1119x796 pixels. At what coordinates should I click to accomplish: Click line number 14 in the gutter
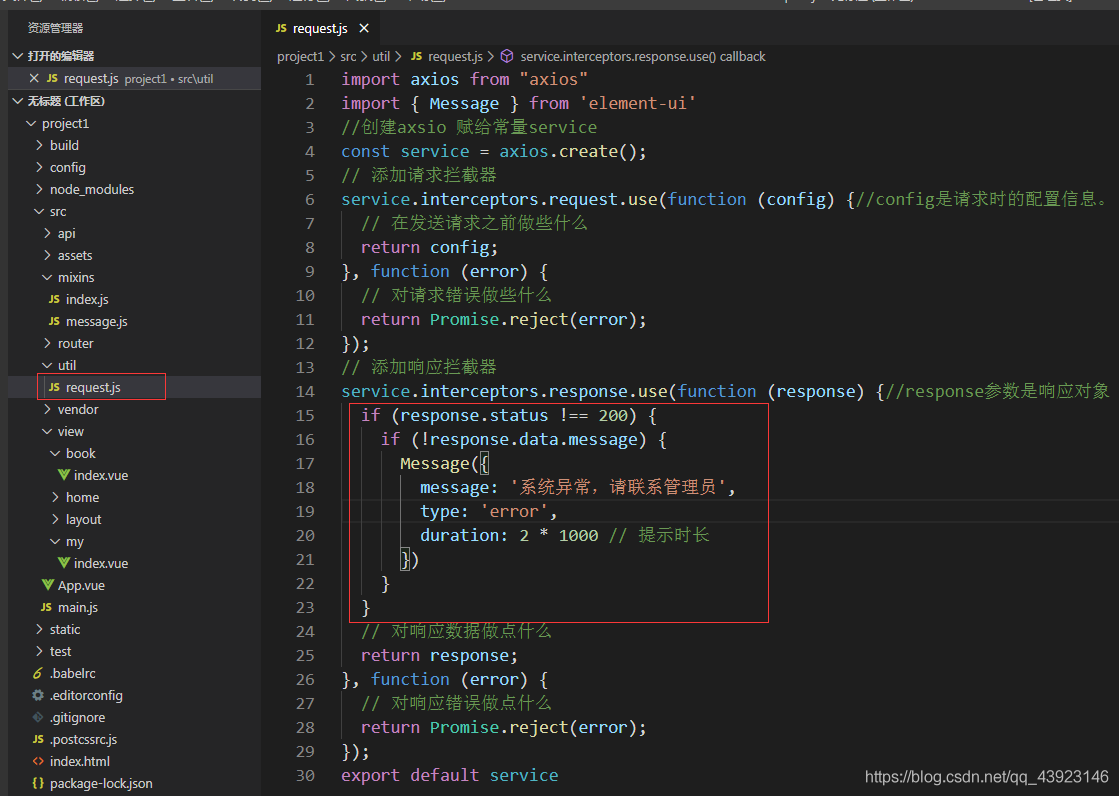[305, 391]
